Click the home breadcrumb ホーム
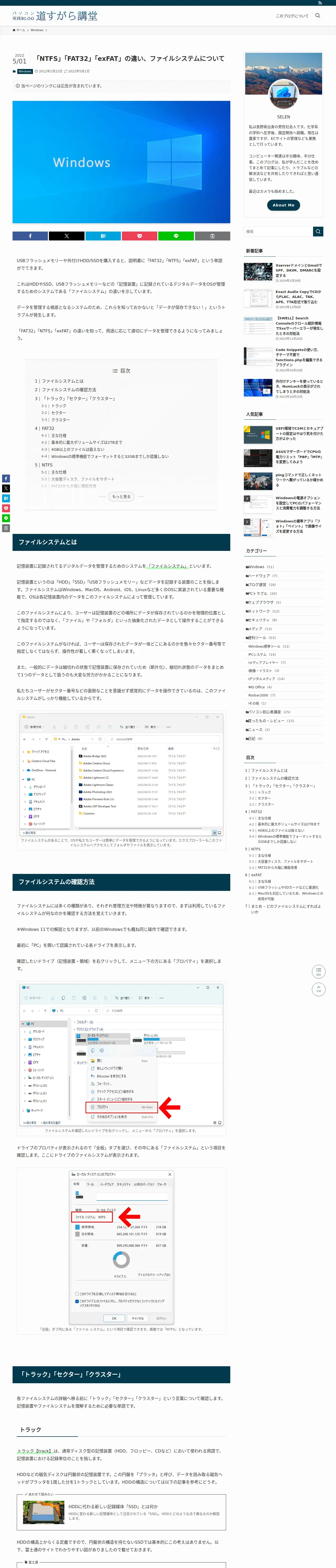336x1568 pixels. click(19, 30)
